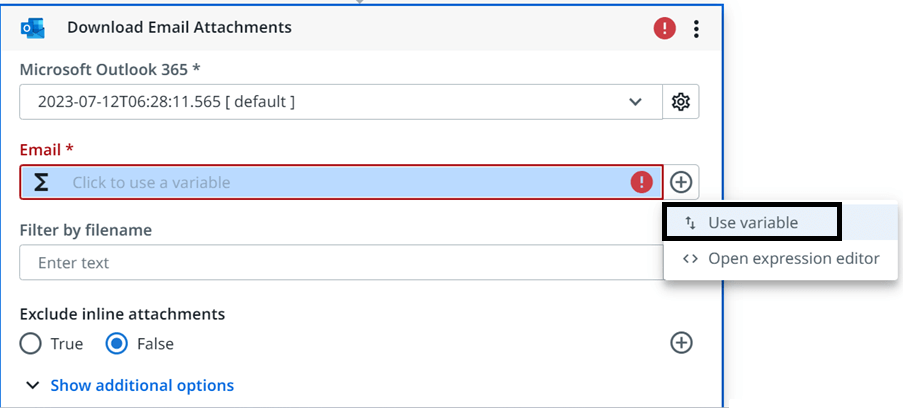Open connection settings gear icon
This screenshot has width=903, height=408.
pos(681,102)
